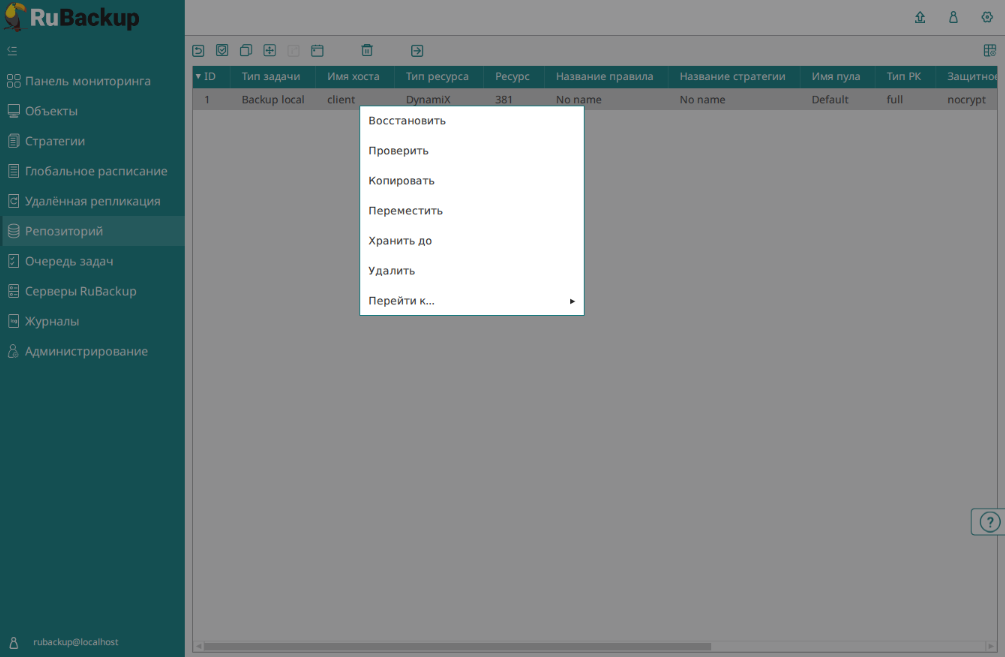Viewport: 1005px width, 657px height.
Task: Choose 'Хранить до' in the context menu
Action: coord(400,241)
